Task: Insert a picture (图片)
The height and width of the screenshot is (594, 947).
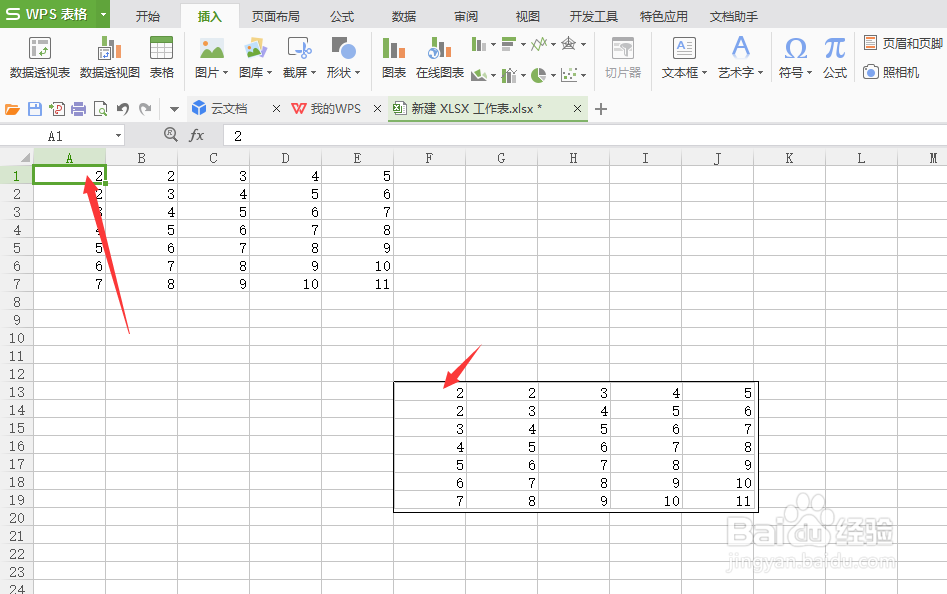Action: [x=211, y=58]
